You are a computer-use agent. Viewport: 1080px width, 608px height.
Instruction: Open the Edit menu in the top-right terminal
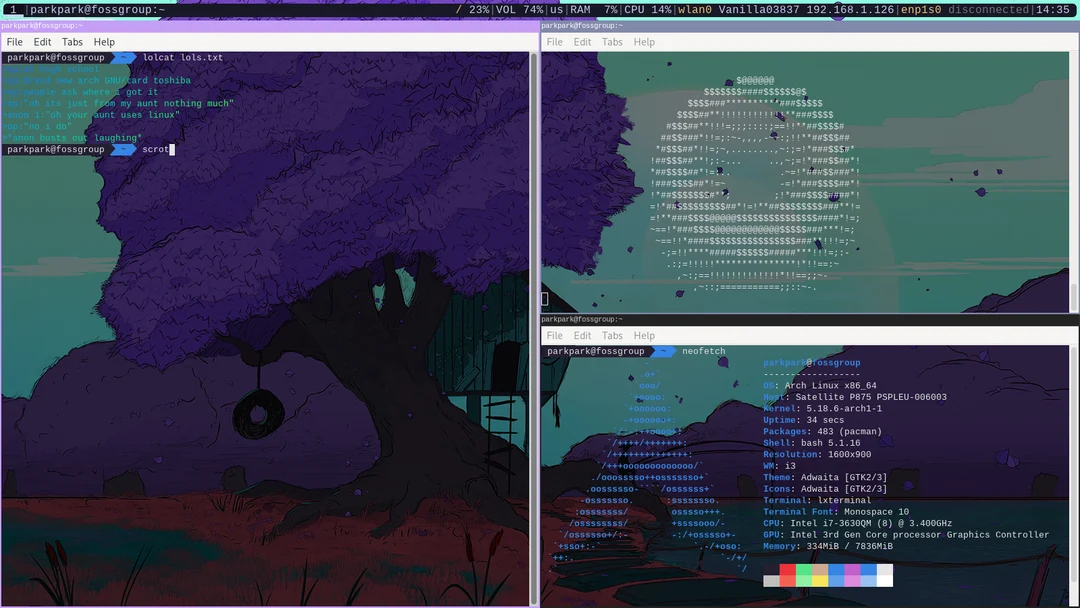pos(582,42)
